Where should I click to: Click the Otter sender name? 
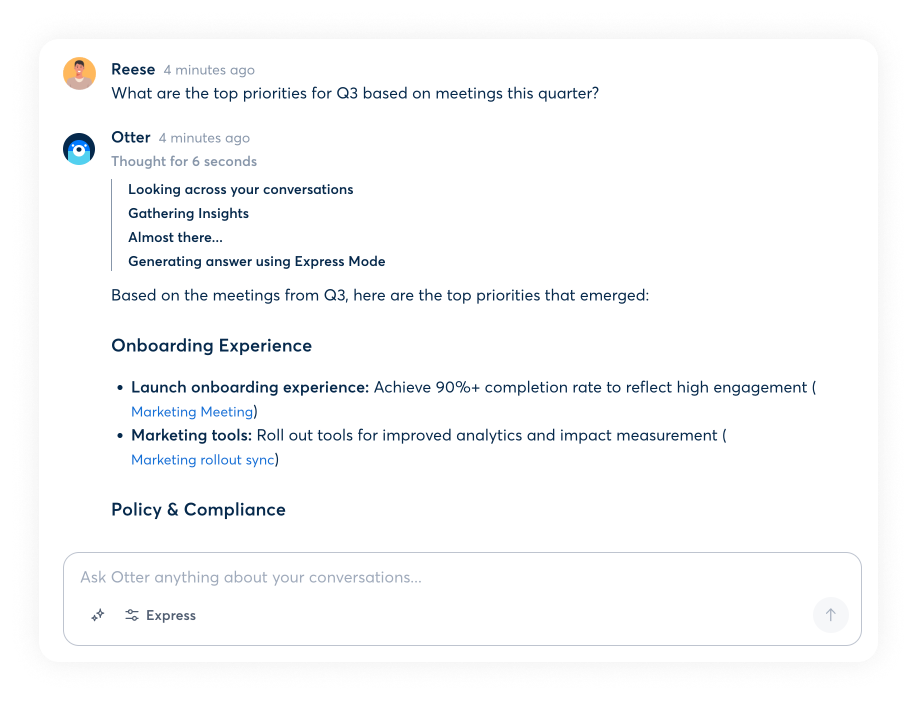131,138
